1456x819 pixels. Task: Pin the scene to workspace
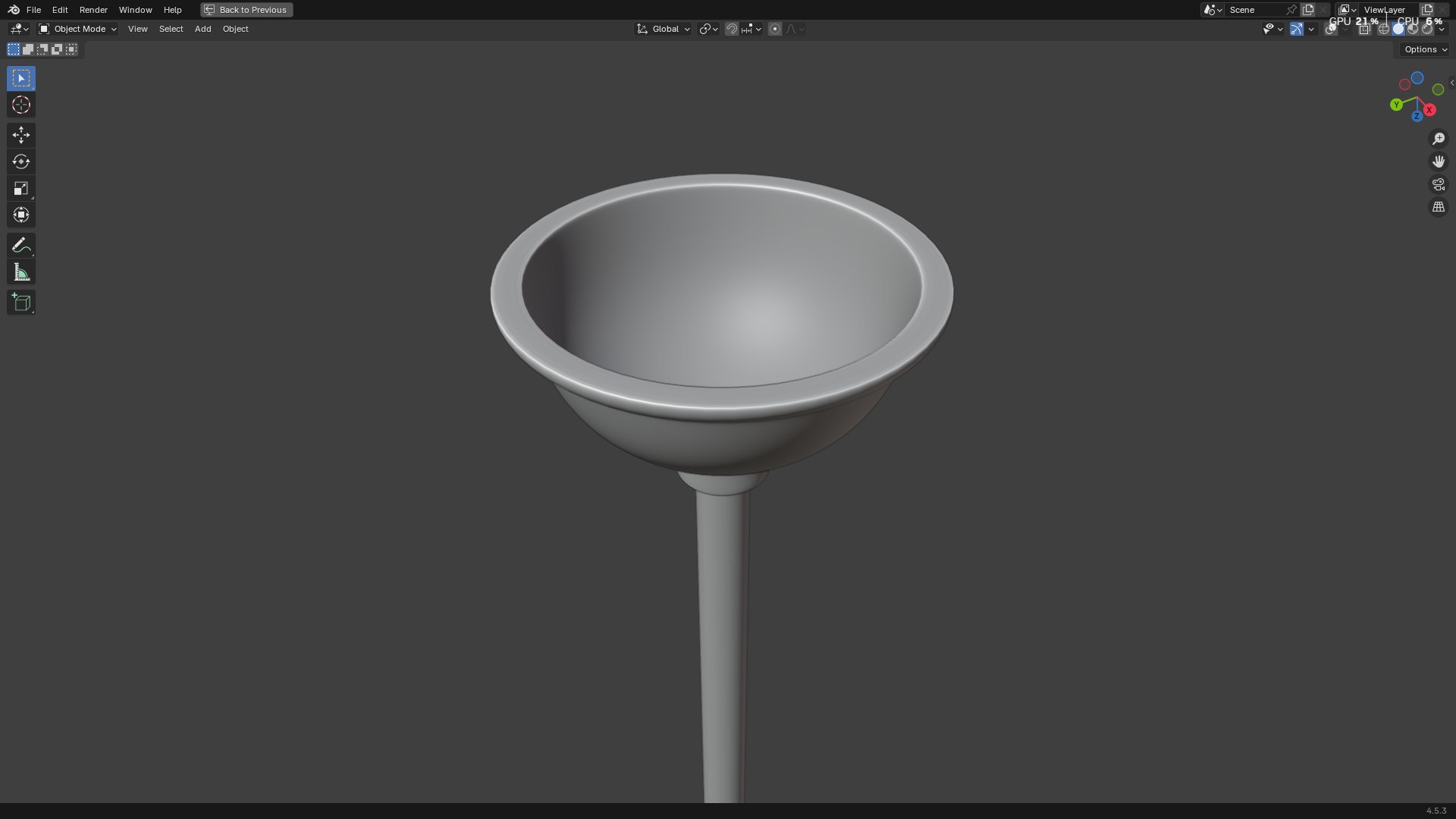coord(1291,10)
